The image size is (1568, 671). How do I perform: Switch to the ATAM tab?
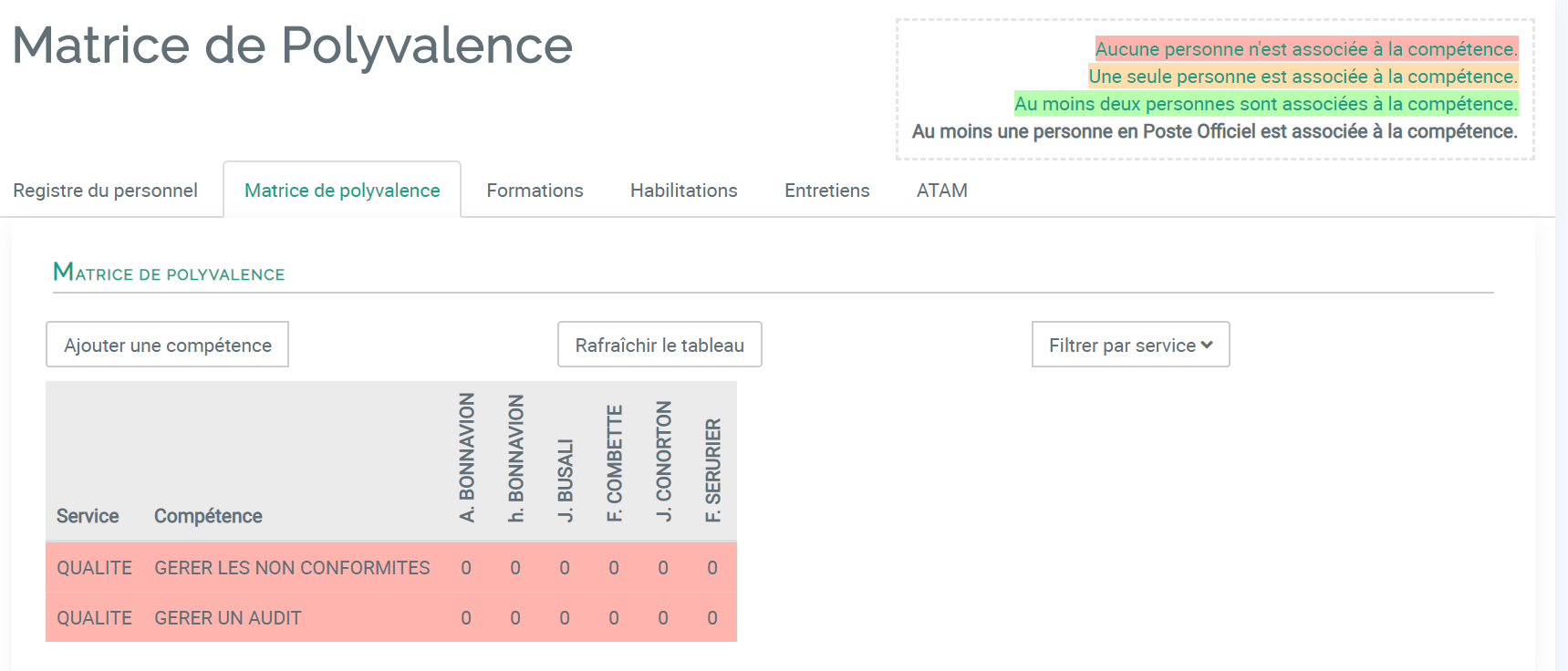(942, 191)
